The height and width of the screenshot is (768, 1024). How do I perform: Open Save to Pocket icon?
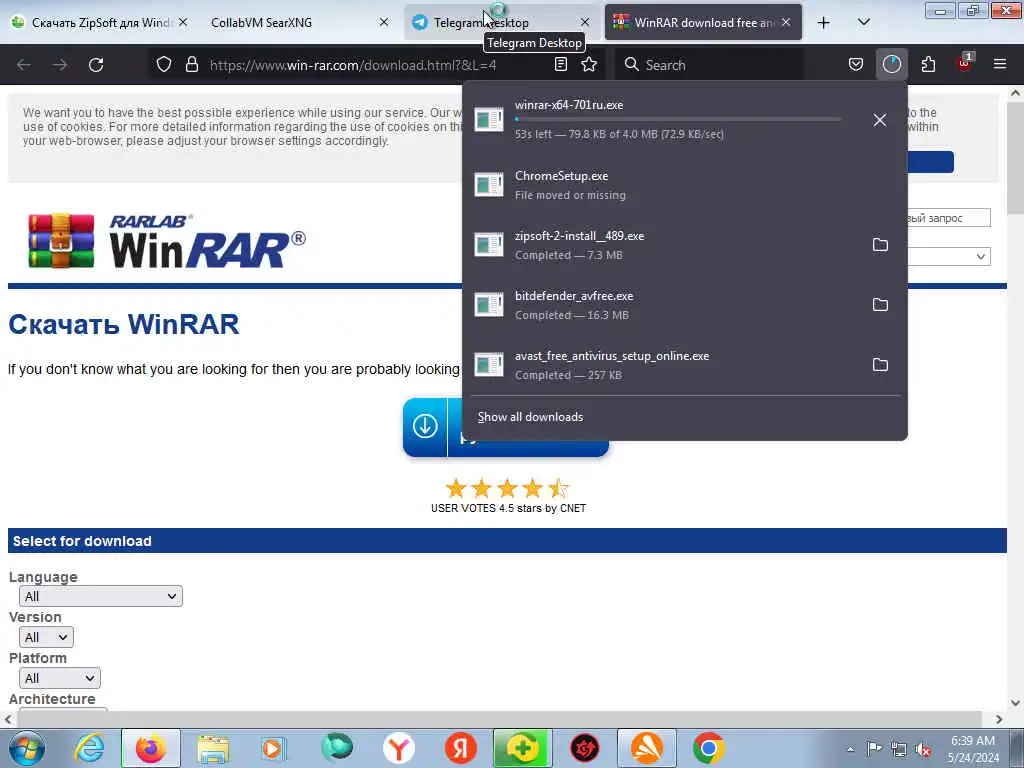click(x=856, y=65)
